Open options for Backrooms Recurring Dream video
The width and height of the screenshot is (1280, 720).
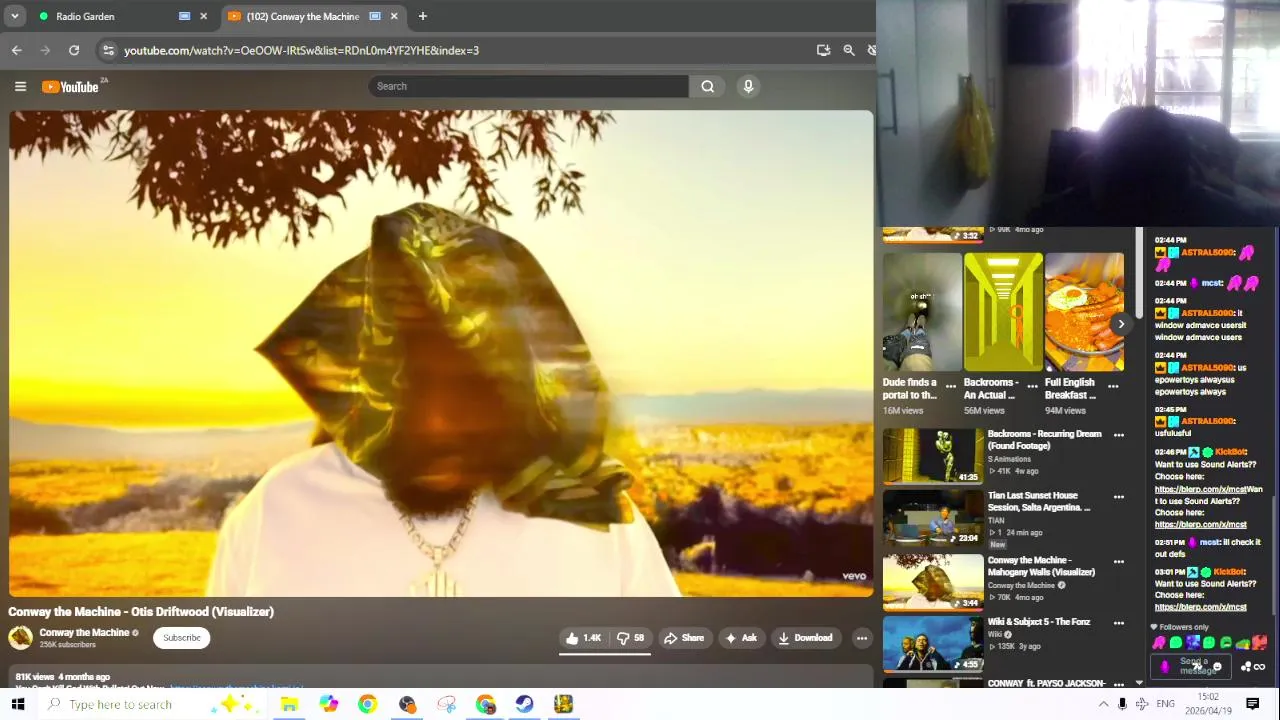pos(1119,435)
